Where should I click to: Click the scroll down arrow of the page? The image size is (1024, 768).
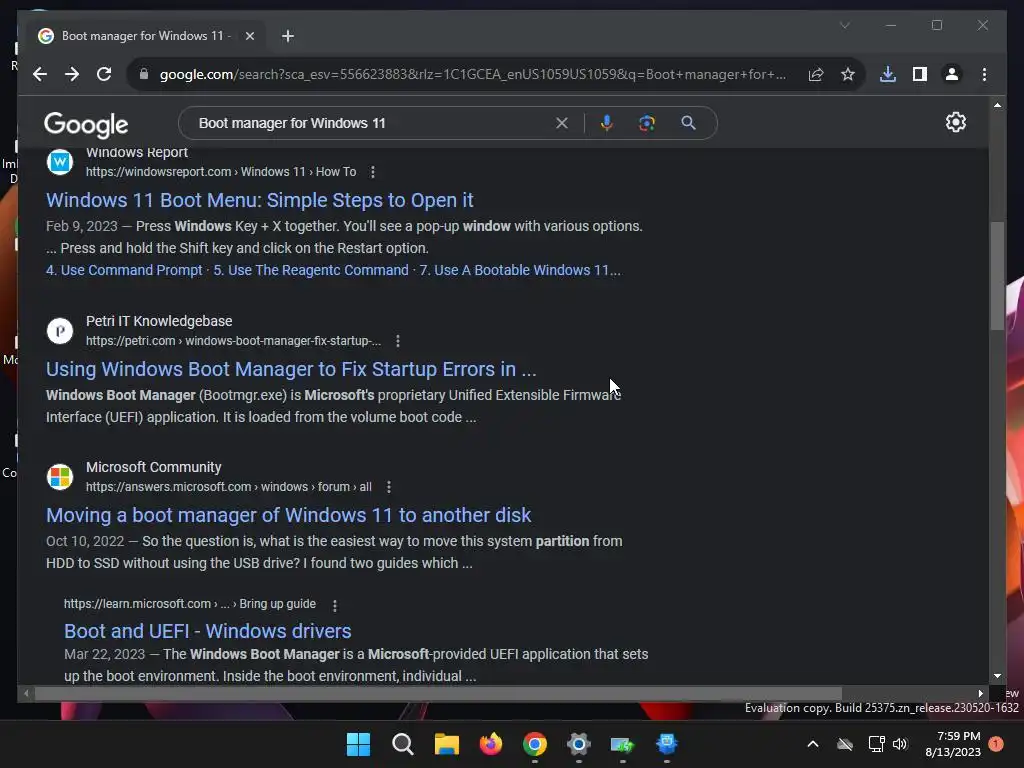point(997,677)
